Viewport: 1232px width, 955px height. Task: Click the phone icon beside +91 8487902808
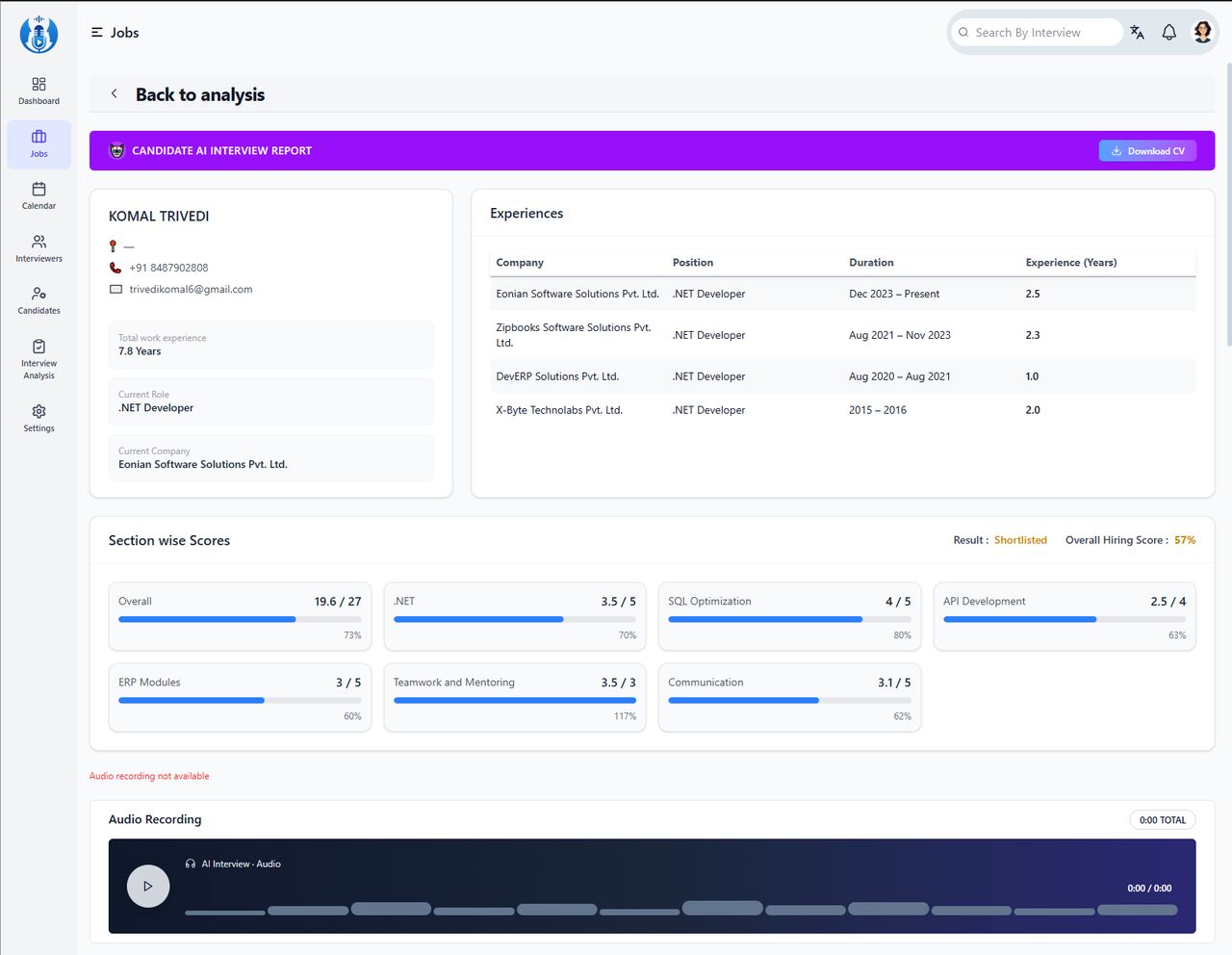point(115,268)
